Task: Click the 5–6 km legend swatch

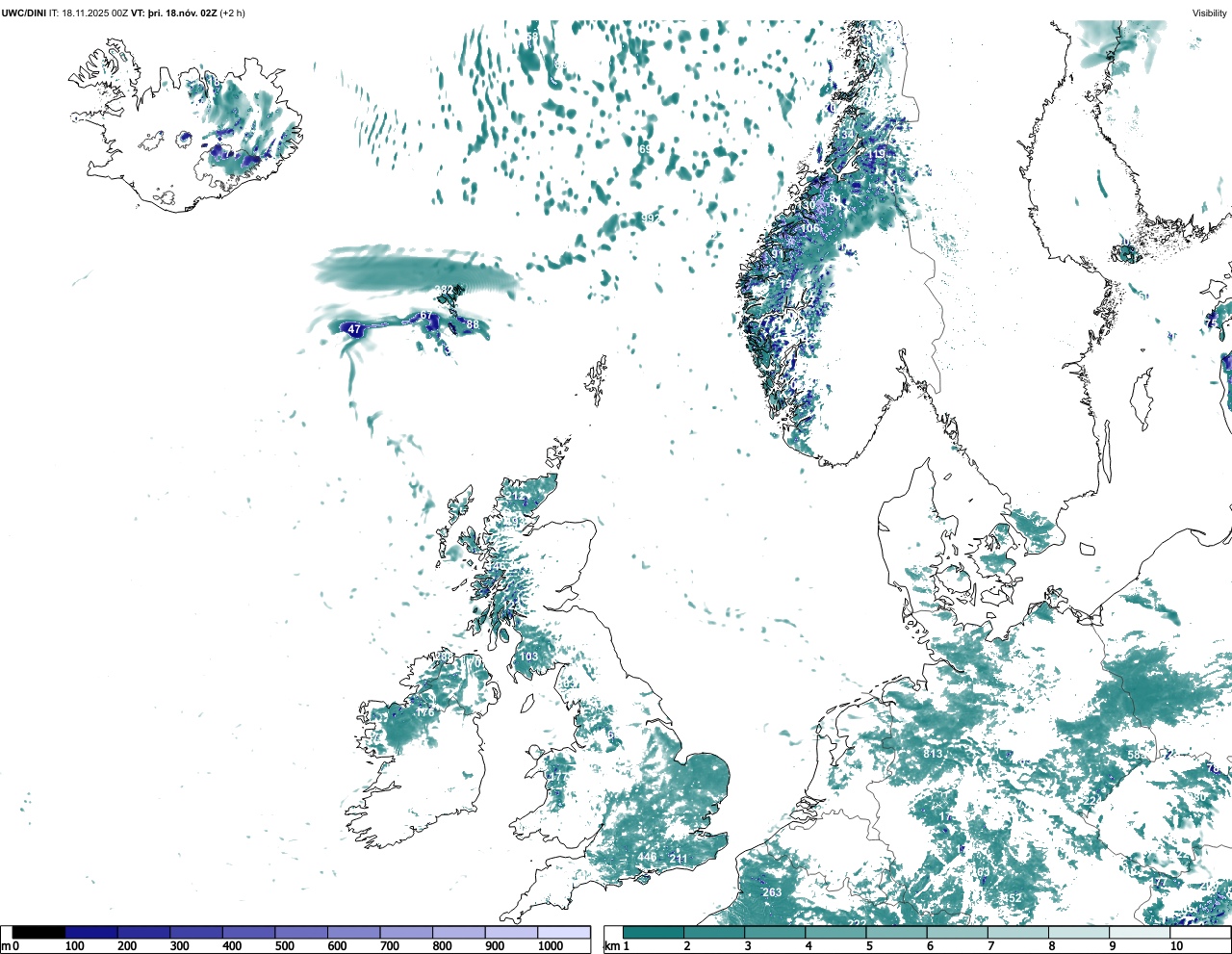Action: tap(896, 932)
